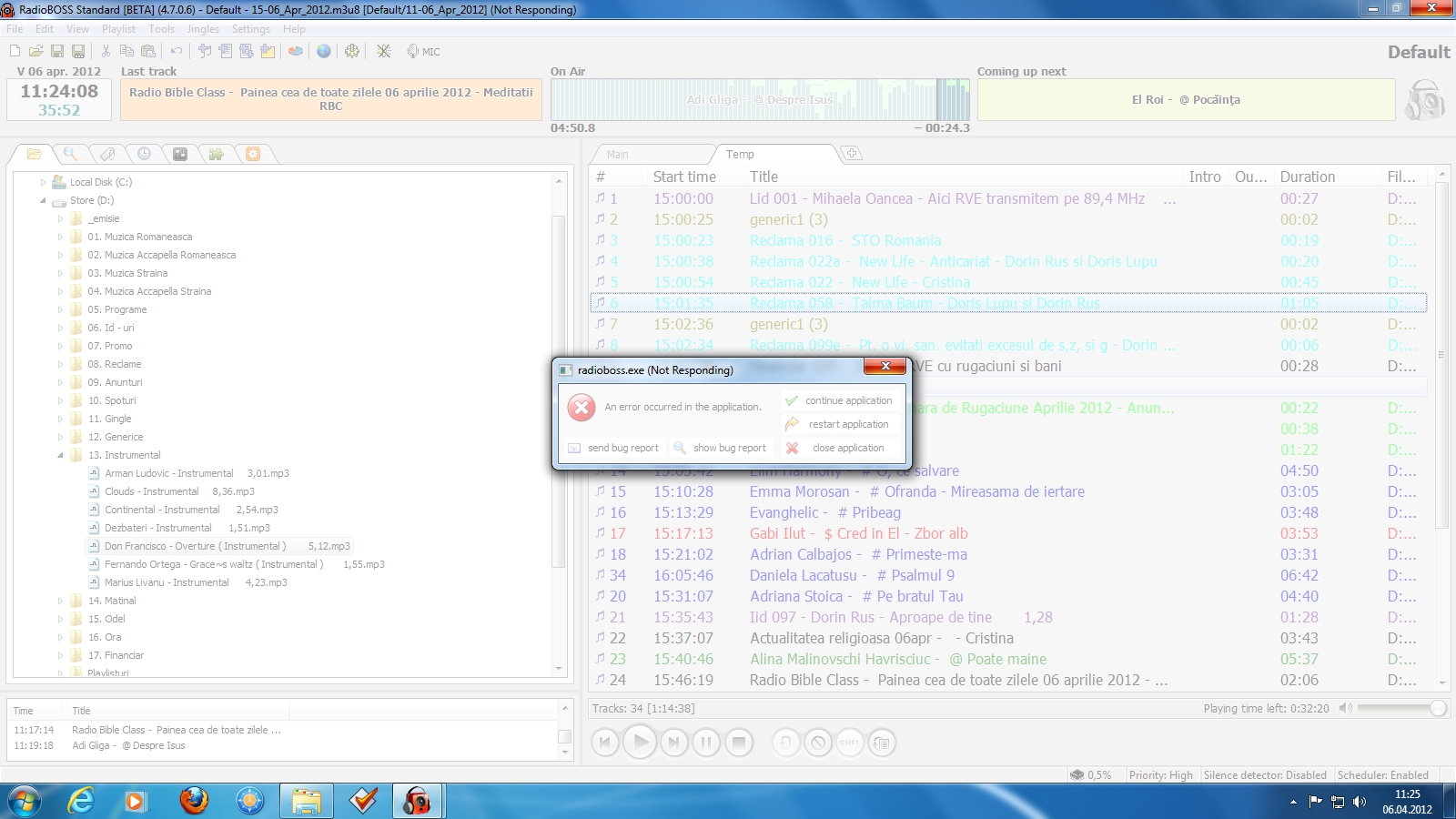Add a new playlist tab with plus icon
The width and height of the screenshot is (1456, 819).
coord(852,154)
